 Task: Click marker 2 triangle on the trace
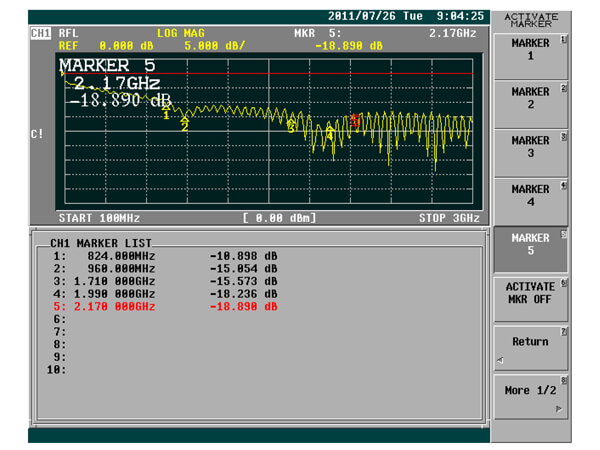[x=184, y=119]
